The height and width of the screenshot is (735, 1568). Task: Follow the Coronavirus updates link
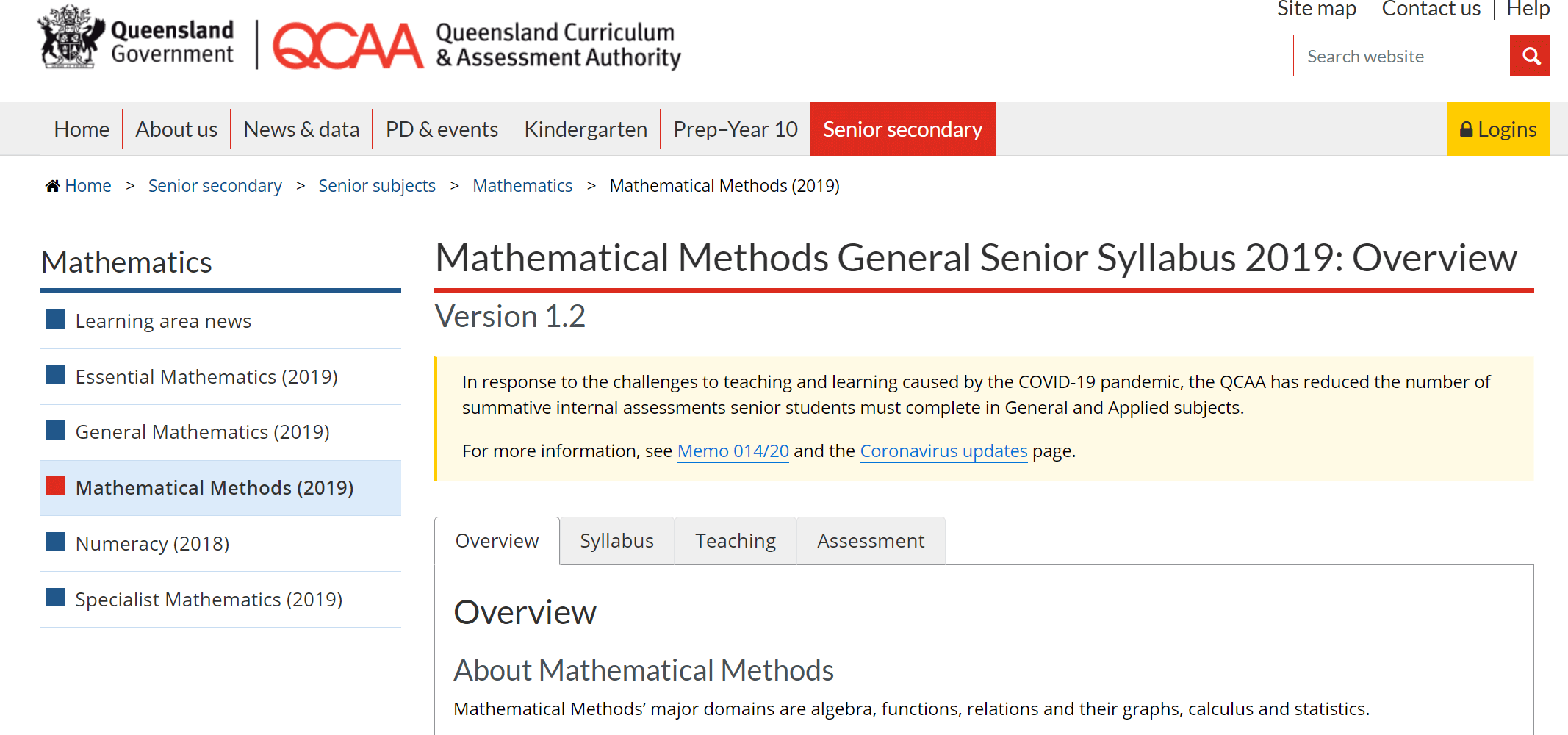(x=943, y=451)
